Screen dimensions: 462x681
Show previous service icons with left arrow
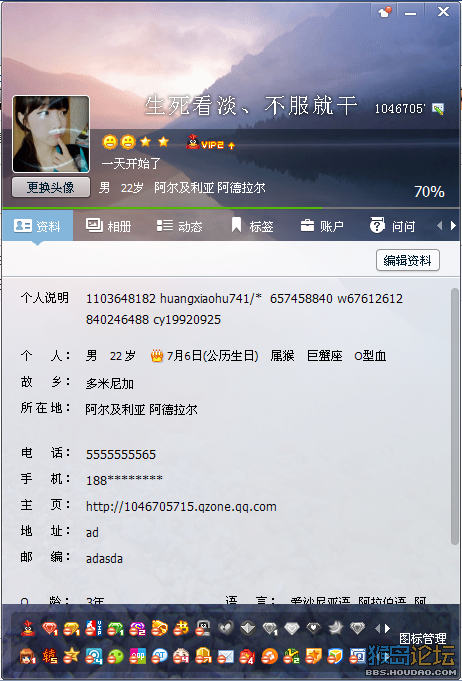(x=377, y=628)
